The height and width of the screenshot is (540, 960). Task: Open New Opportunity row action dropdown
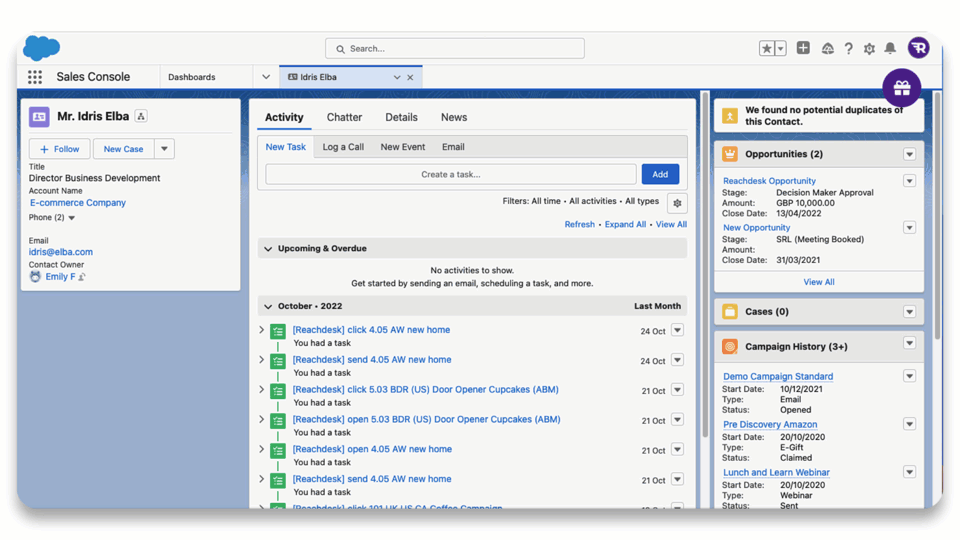click(x=909, y=228)
